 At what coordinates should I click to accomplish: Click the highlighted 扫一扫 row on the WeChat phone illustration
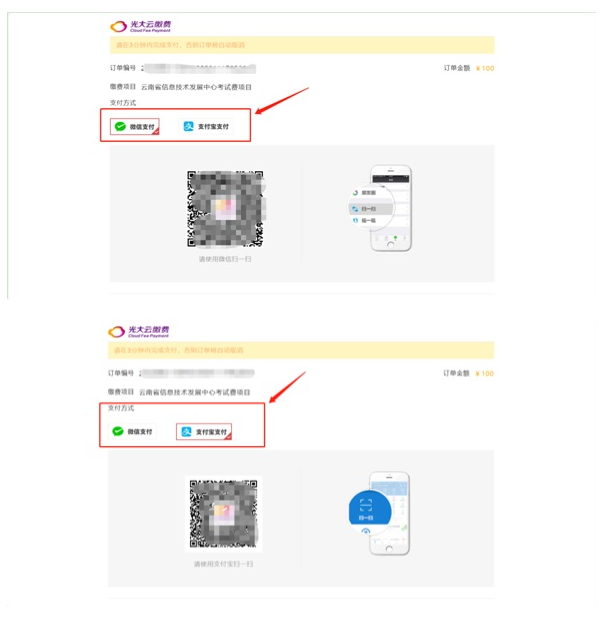(370, 209)
